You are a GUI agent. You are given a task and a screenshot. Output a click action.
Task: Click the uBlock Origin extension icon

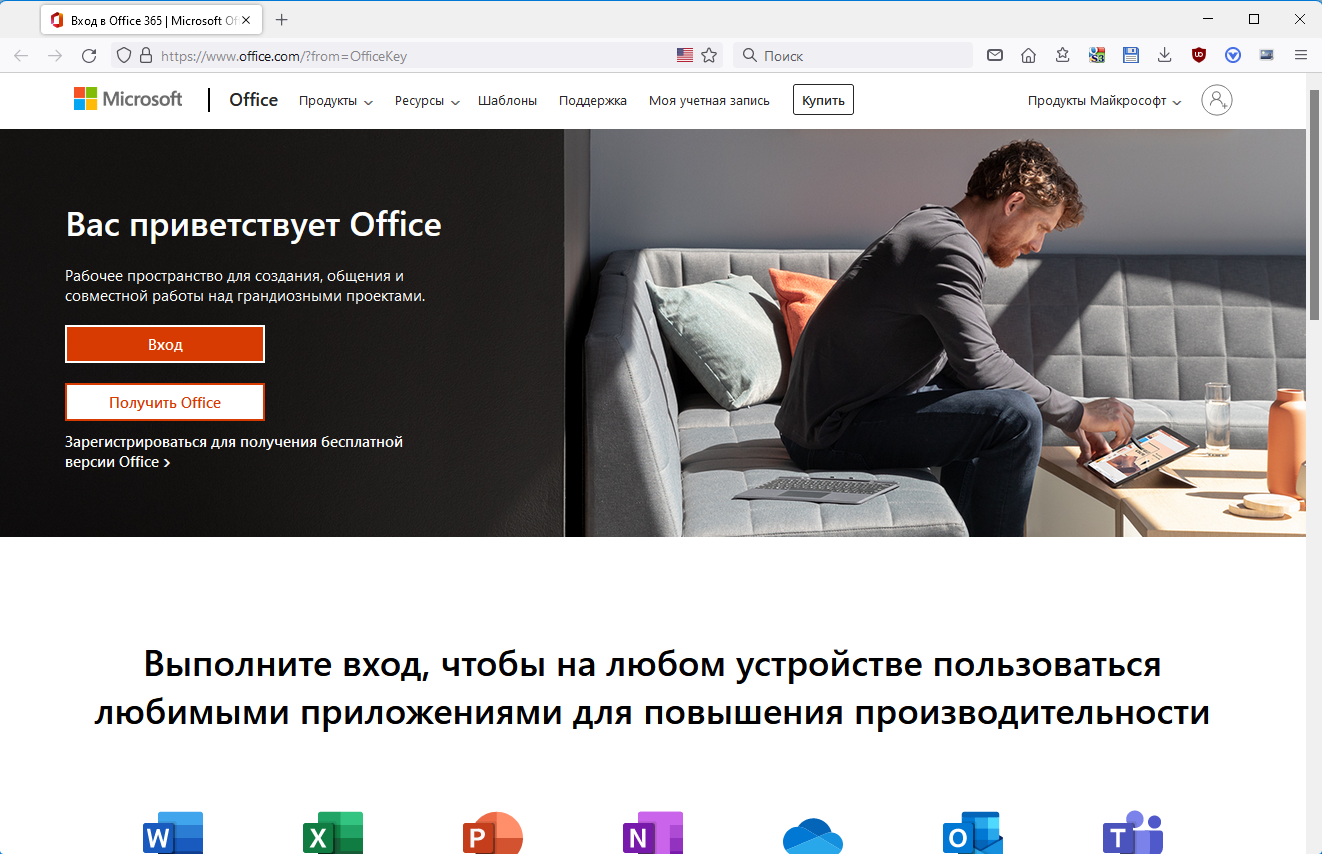click(1198, 56)
